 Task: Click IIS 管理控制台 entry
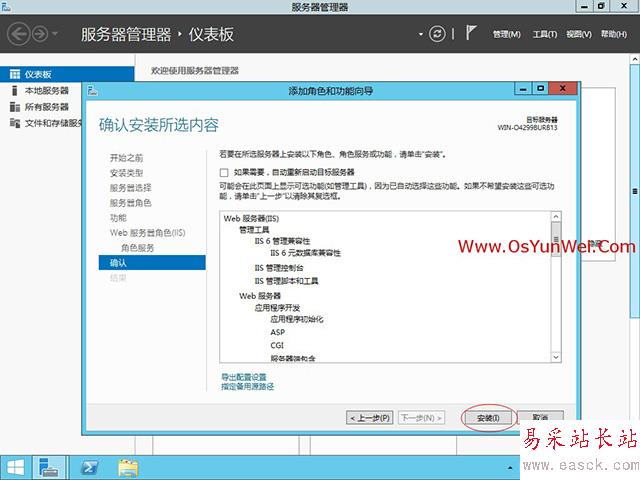pos(279,268)
